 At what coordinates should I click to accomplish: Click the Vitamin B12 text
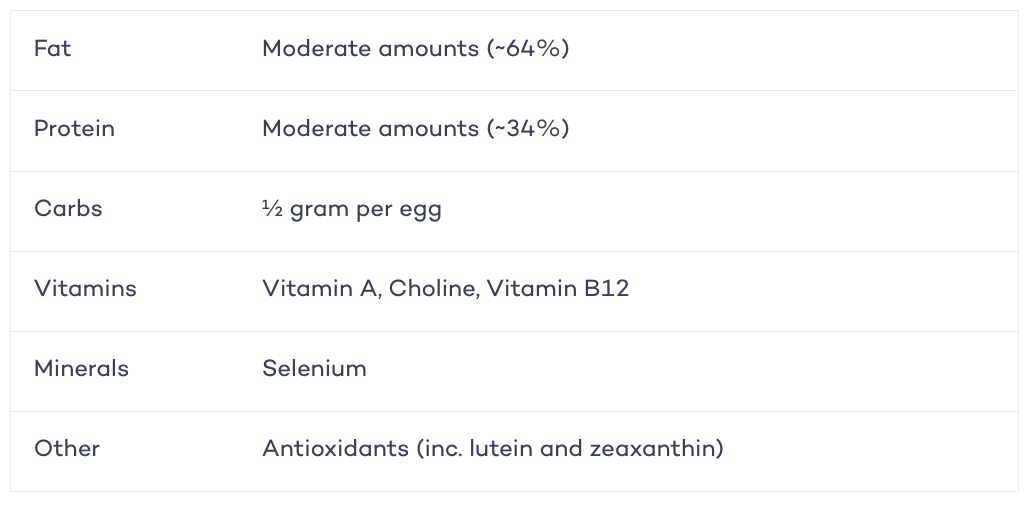coord(558,288)
